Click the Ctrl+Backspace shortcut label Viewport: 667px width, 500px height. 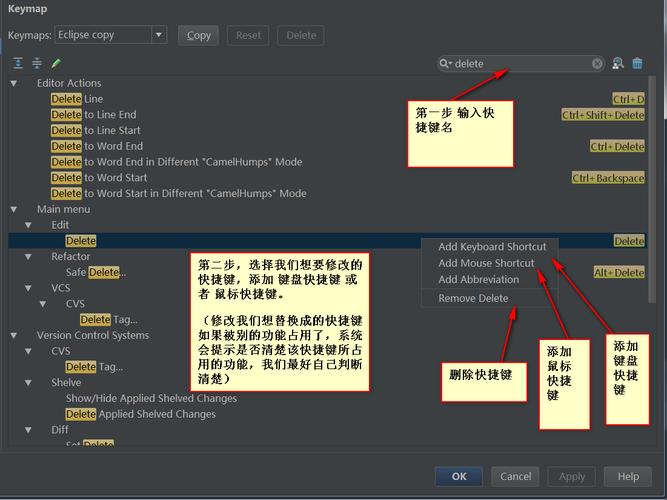pyautogui.click(x=608, y=178)
